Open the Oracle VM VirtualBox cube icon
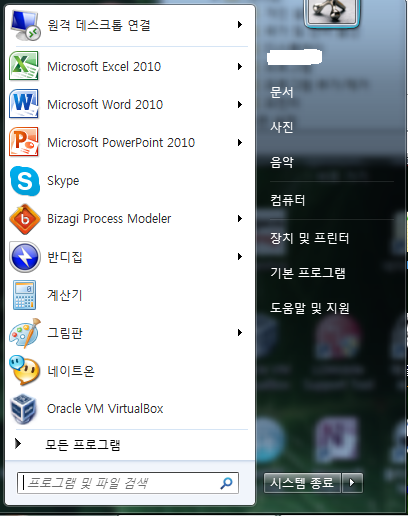The height and width of the screenshot is (516, 408). point(23,409)
